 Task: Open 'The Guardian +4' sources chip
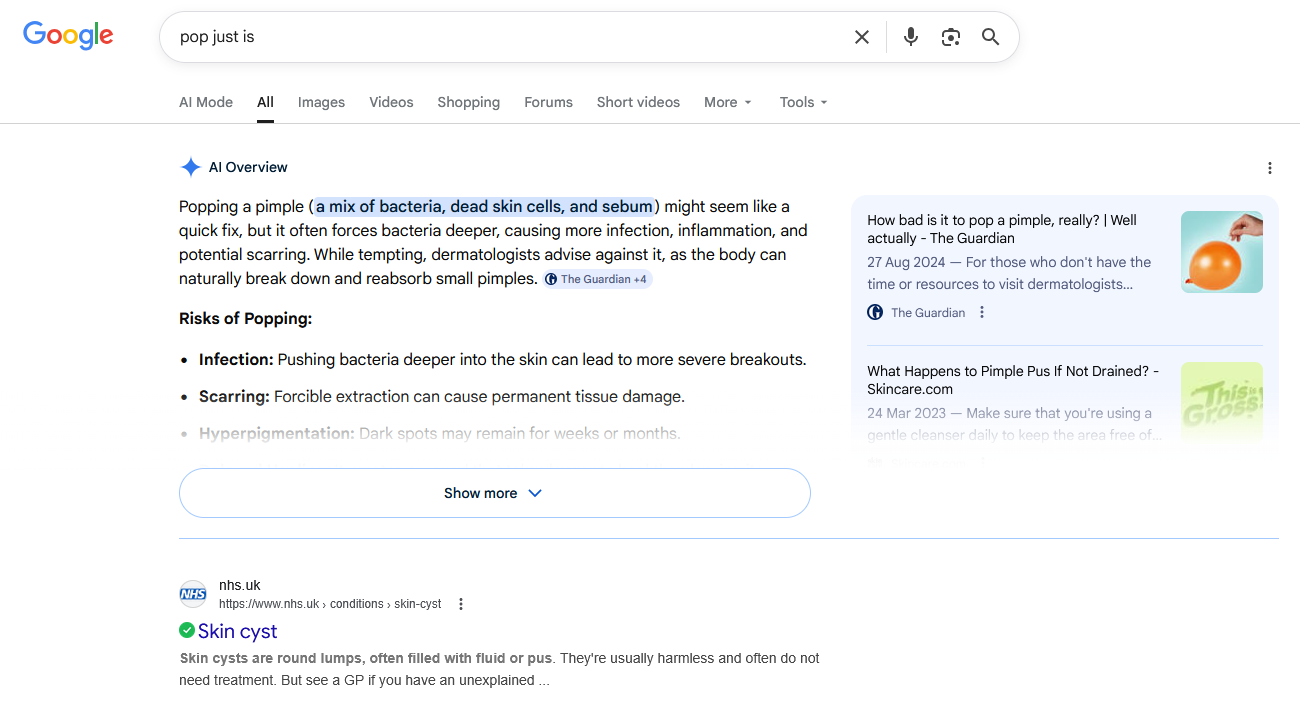click(598, 279)
